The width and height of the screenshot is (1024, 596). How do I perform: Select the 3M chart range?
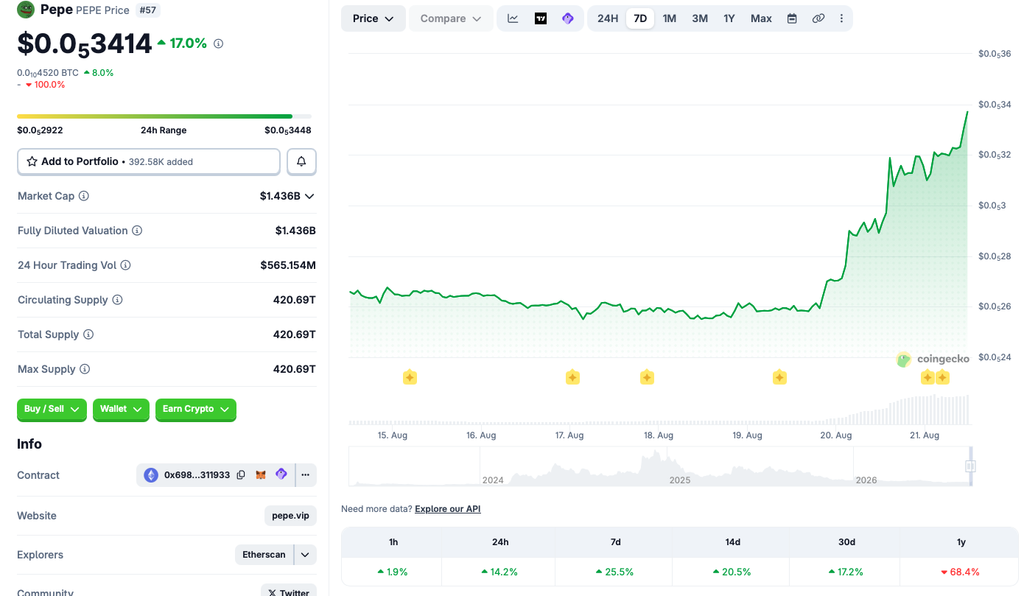coord(699,18)
